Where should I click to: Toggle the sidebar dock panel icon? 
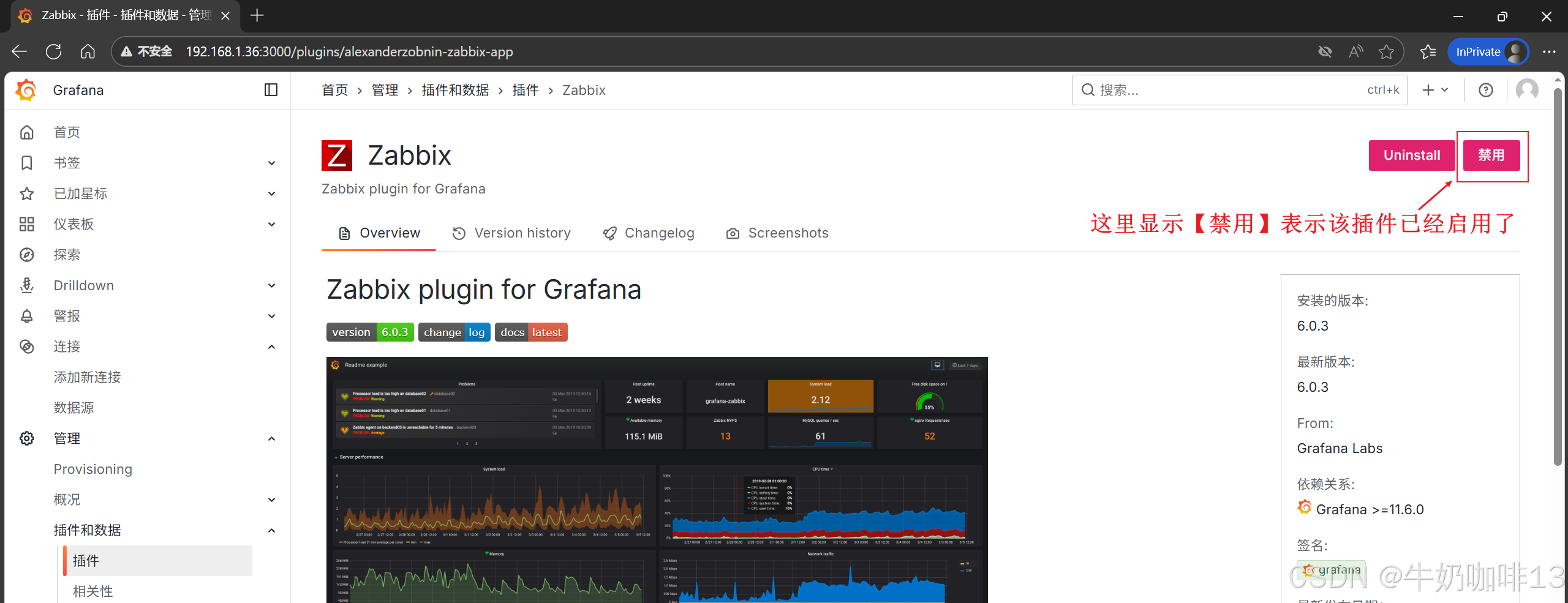click(x=271, y=90)
